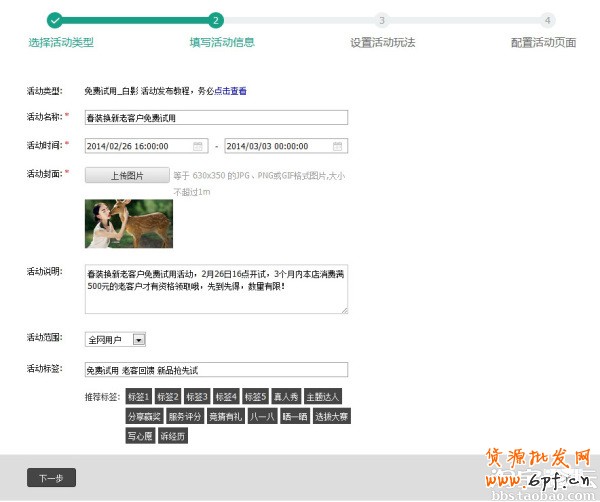600x502 pixels.
Task: Add the 写心愿 recommended tag
Action: (x=139, y=435)
